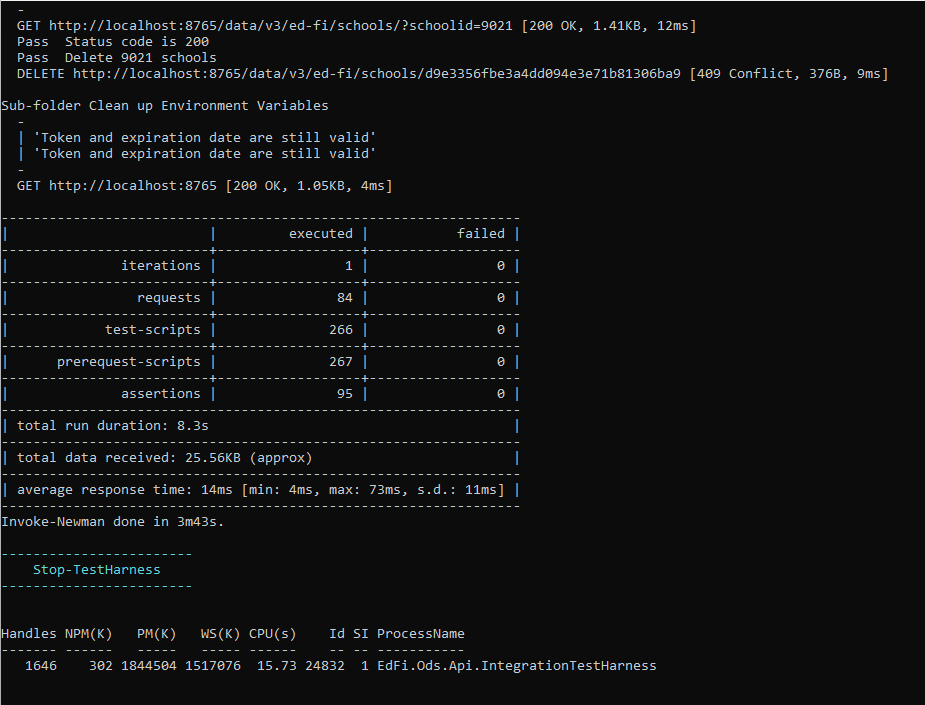Click executed value 84 for requests
This screenshot has width=925, height=705.
point(345,298)
